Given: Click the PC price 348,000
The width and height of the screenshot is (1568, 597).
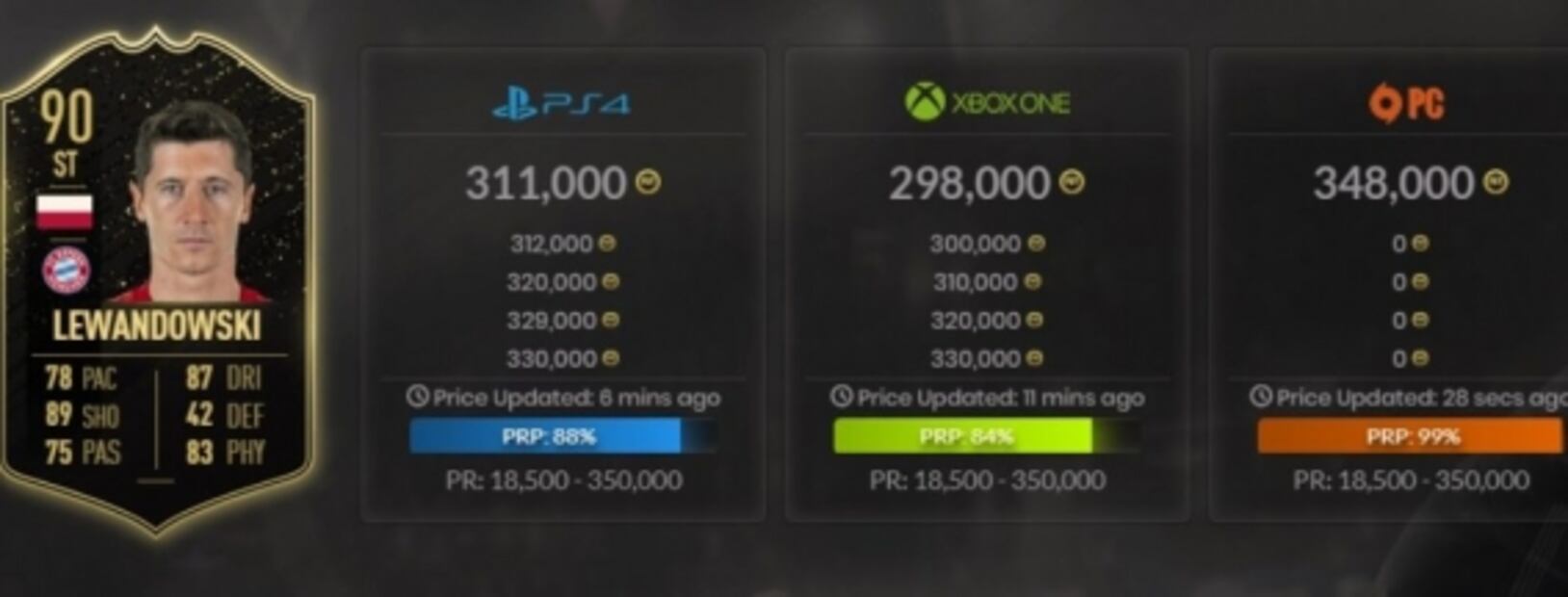Looking at the screenshot, I should pos(1393,183).
